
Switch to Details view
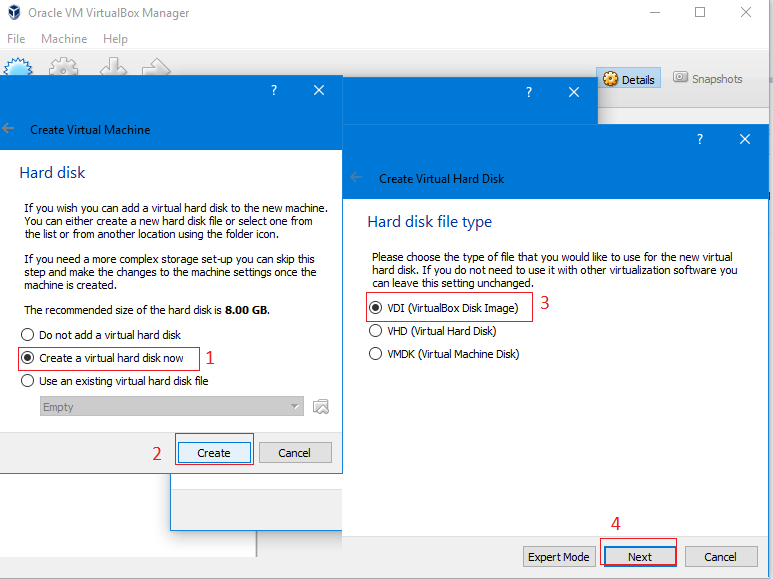pos(629,79)
